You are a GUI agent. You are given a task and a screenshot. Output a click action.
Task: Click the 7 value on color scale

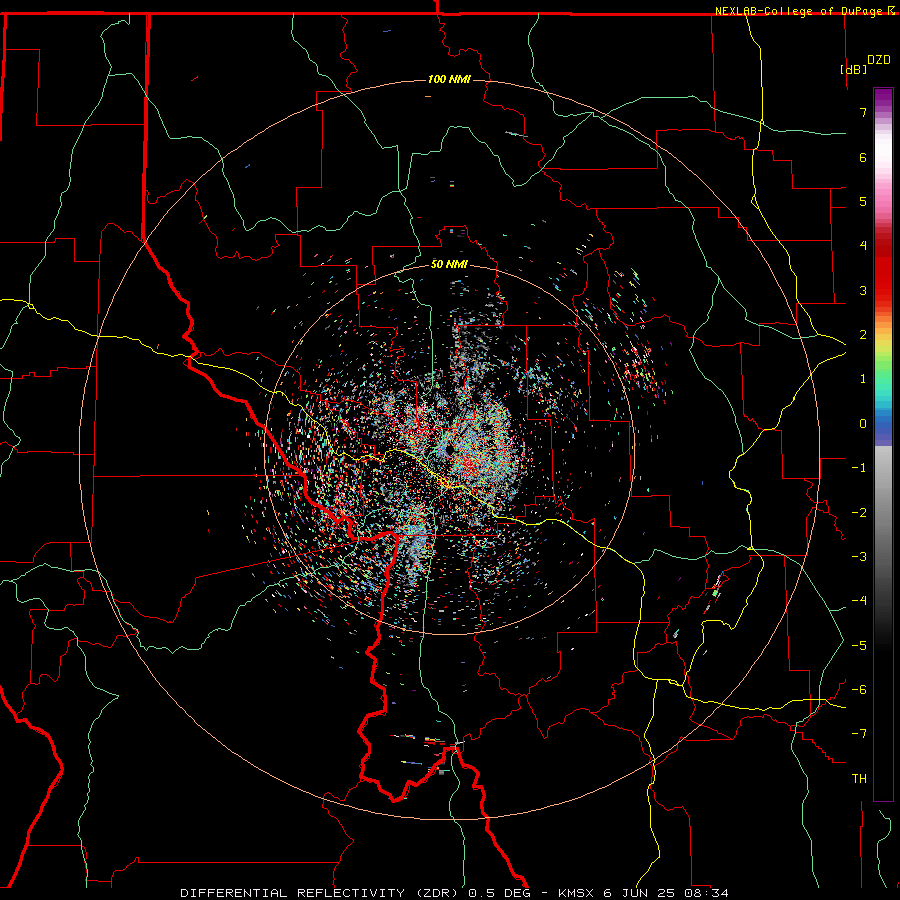[x=863, y=112]
